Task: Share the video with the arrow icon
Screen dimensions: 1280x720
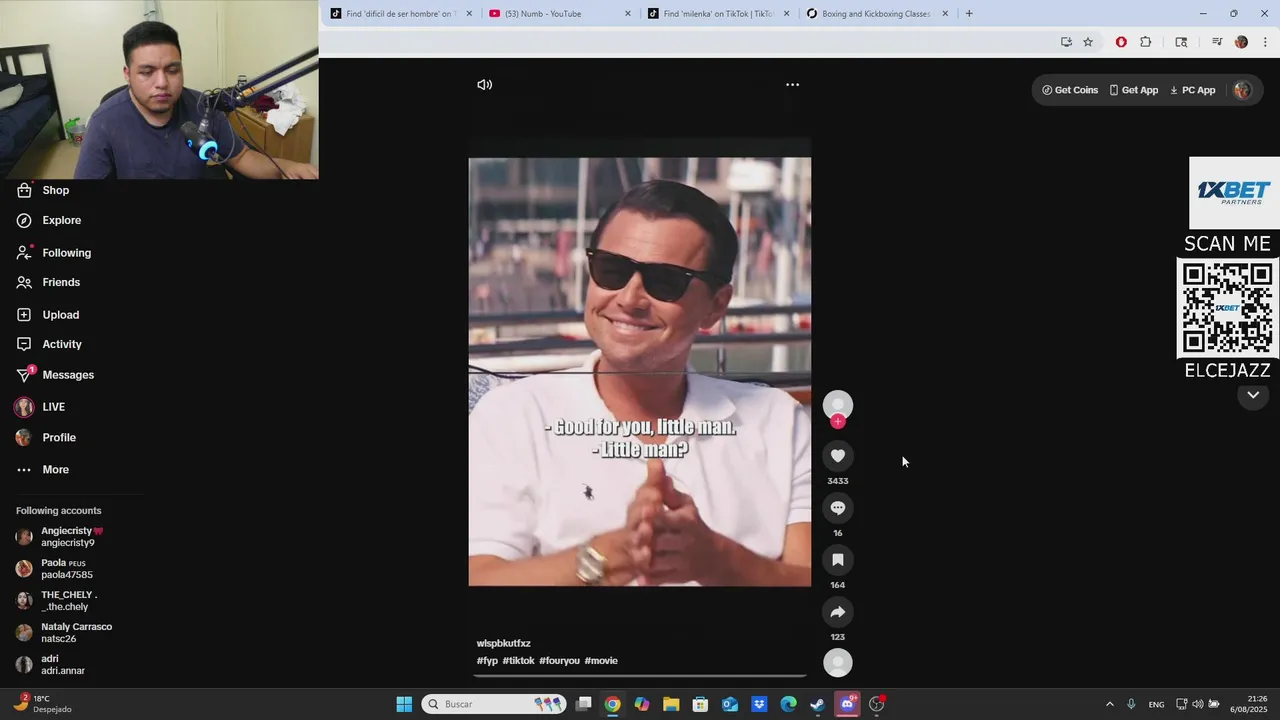Action: (x=838, y=612)
